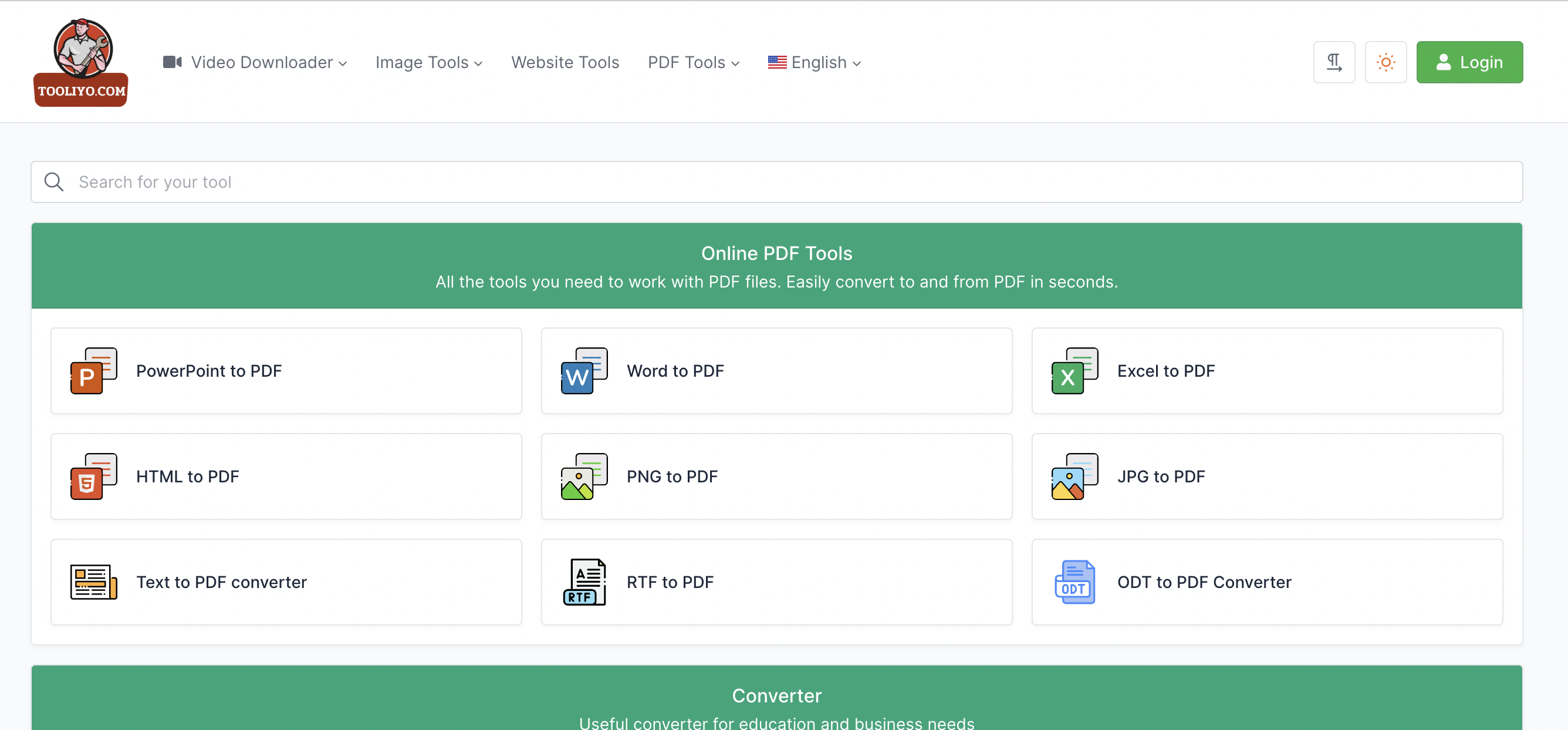This screenshot has height=730, width=1568.
Task: Toggle light/dark mode with the sun icon
Action: coord(1385,62)
